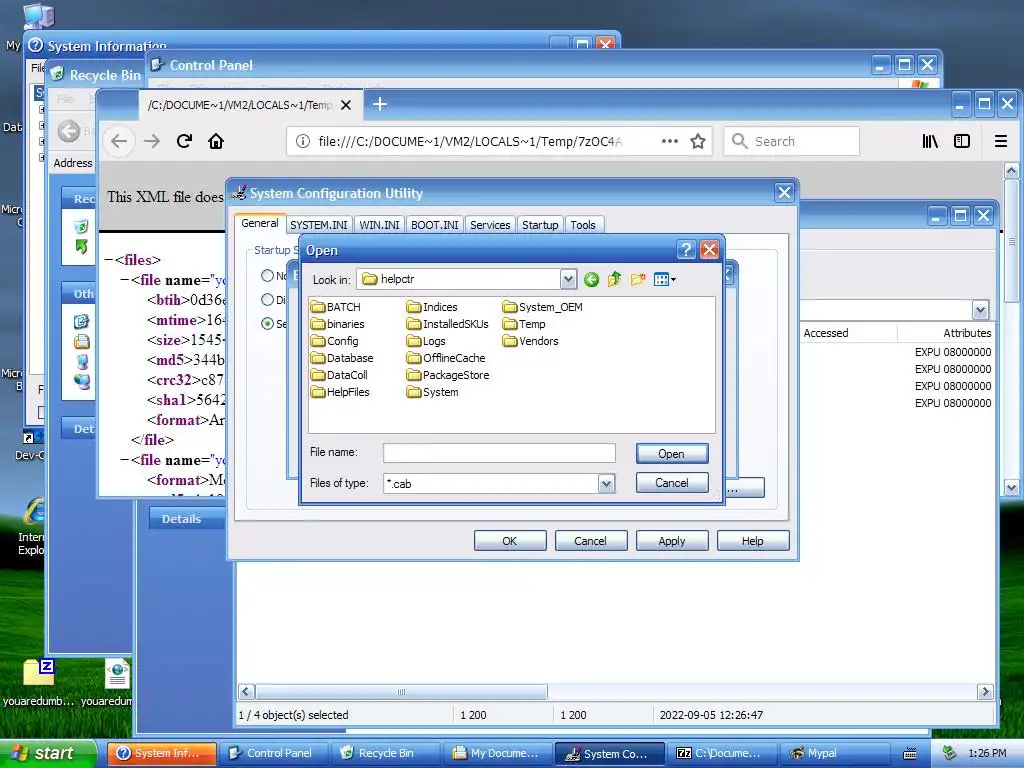Screen dimensions: 1024x768
Task: Create a new folder in Open dialog
Action: point(637,280)
